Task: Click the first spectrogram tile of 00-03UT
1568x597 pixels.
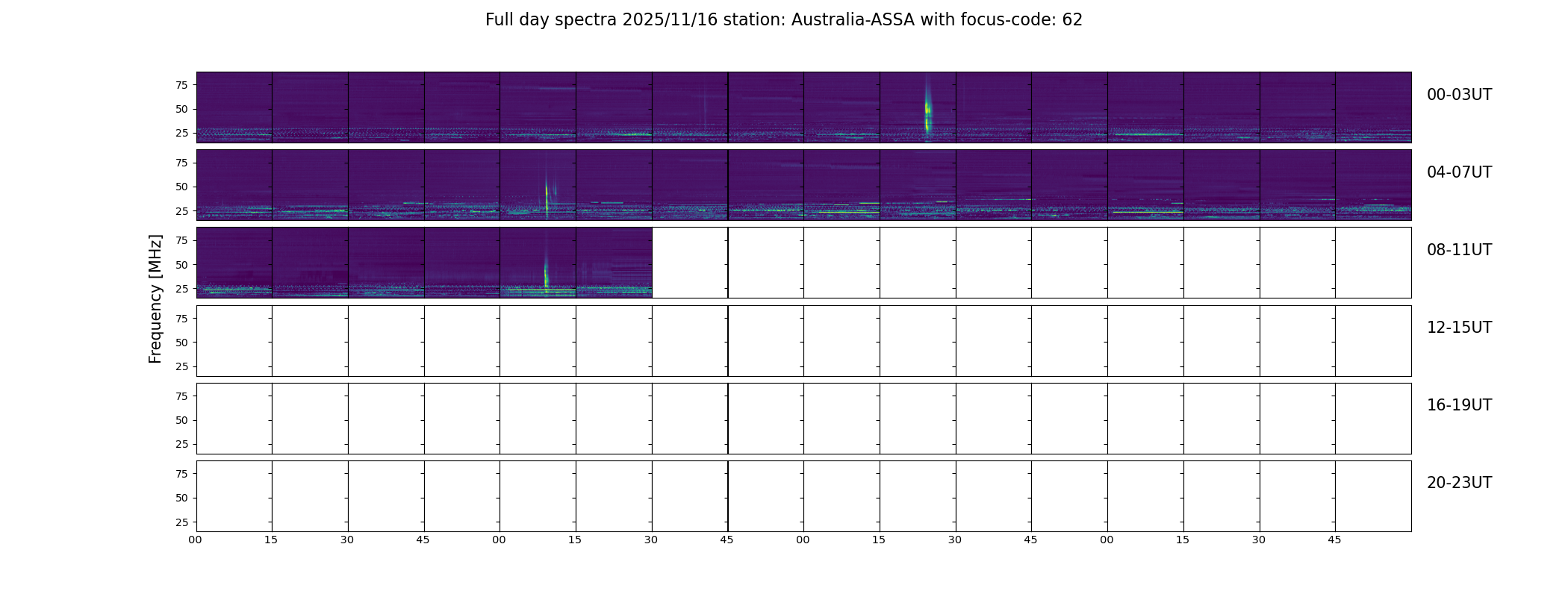Action: [x=234, y=107]
